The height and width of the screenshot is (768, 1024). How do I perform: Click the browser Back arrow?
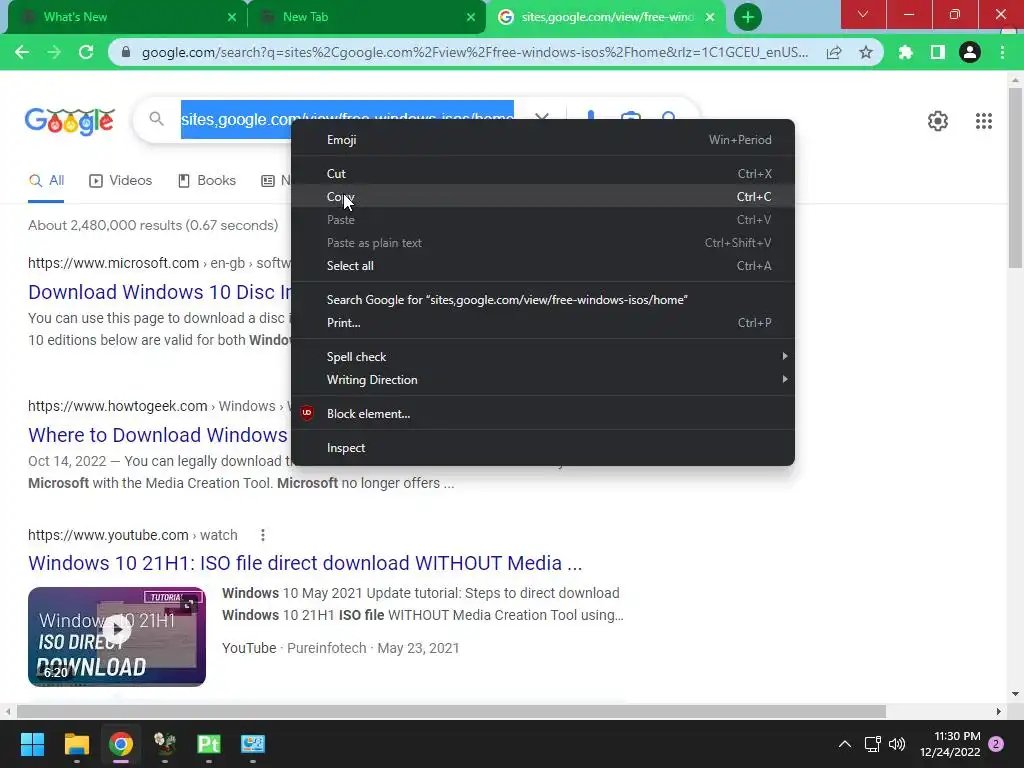pos(22,52)
